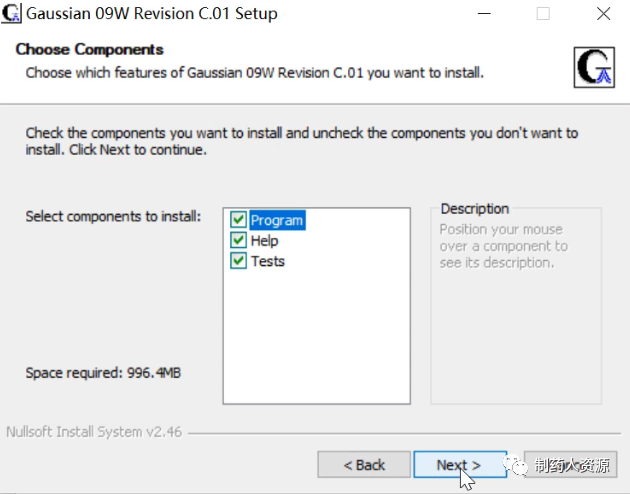
Task: Click the Choose Components heading
Action: pos(90,50)
